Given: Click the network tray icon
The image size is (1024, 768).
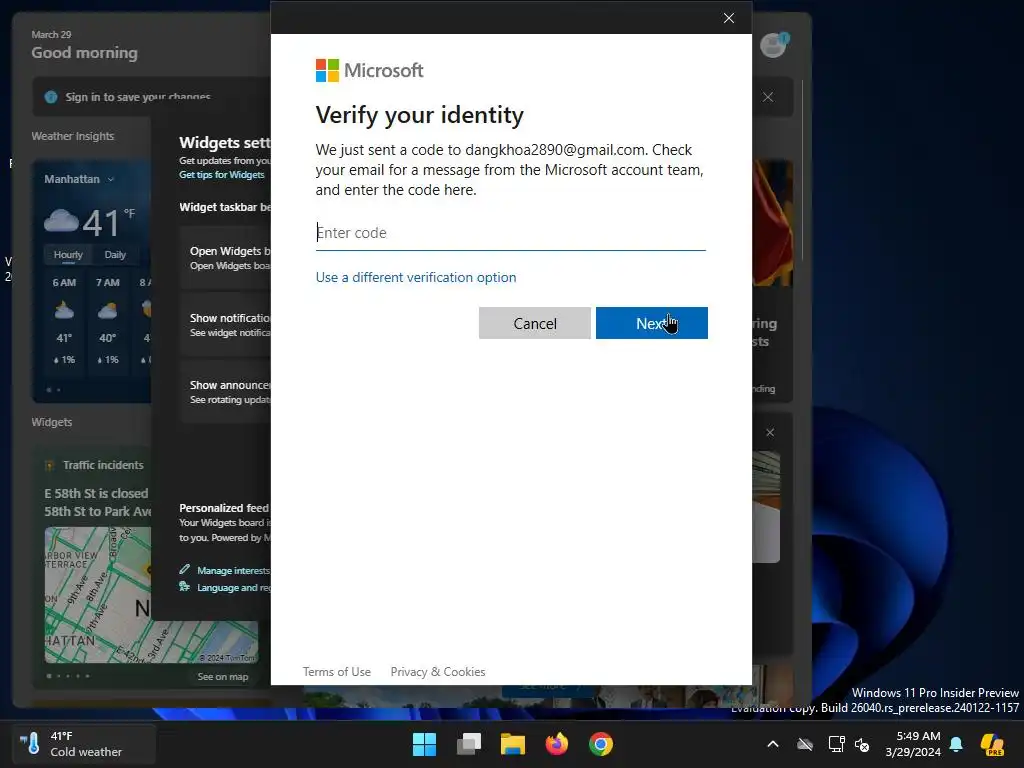Looking at the screenshot, I should click(x=836, y=744).
